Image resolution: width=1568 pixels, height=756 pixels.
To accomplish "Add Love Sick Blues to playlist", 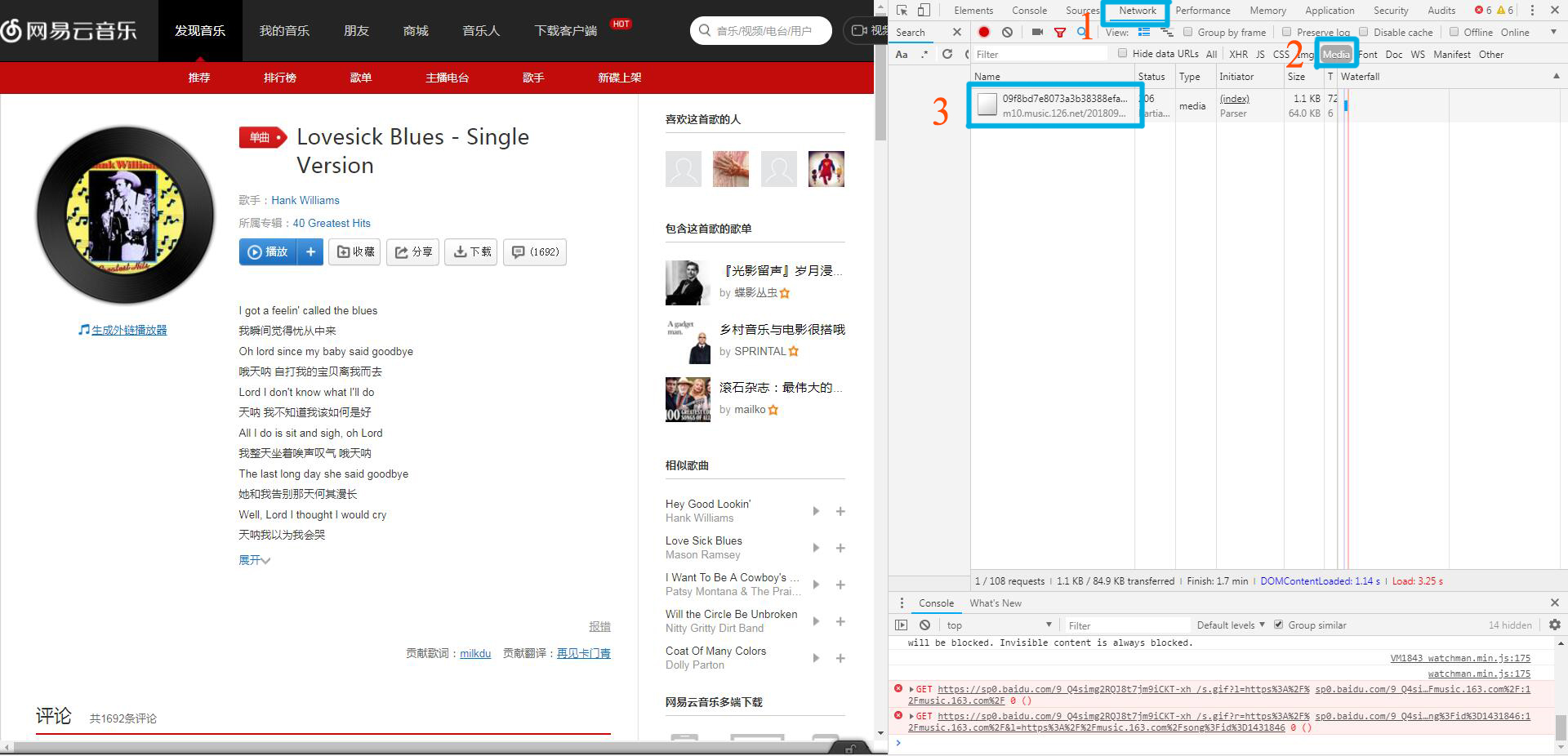I will pyautogui.click(x=840, y=548).
